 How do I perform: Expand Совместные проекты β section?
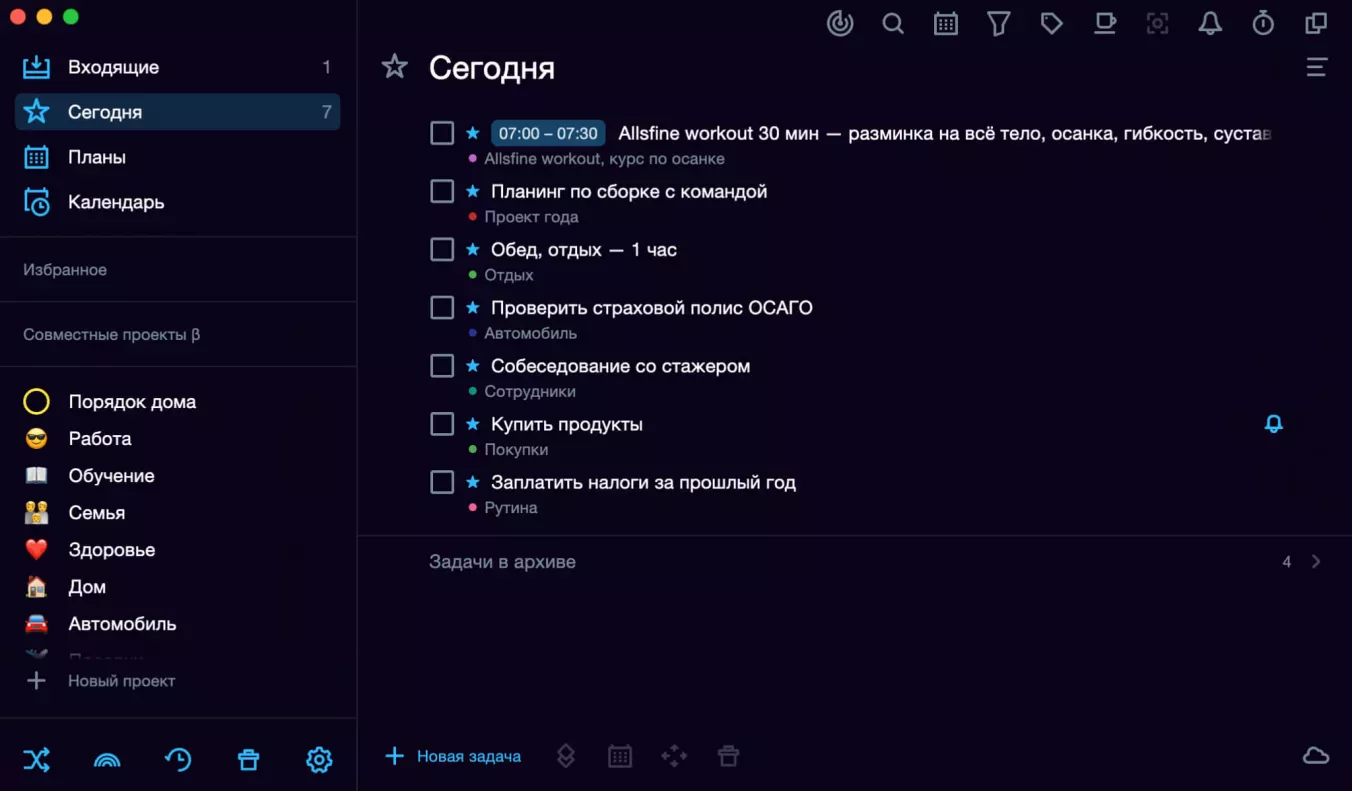click(111, 334)
